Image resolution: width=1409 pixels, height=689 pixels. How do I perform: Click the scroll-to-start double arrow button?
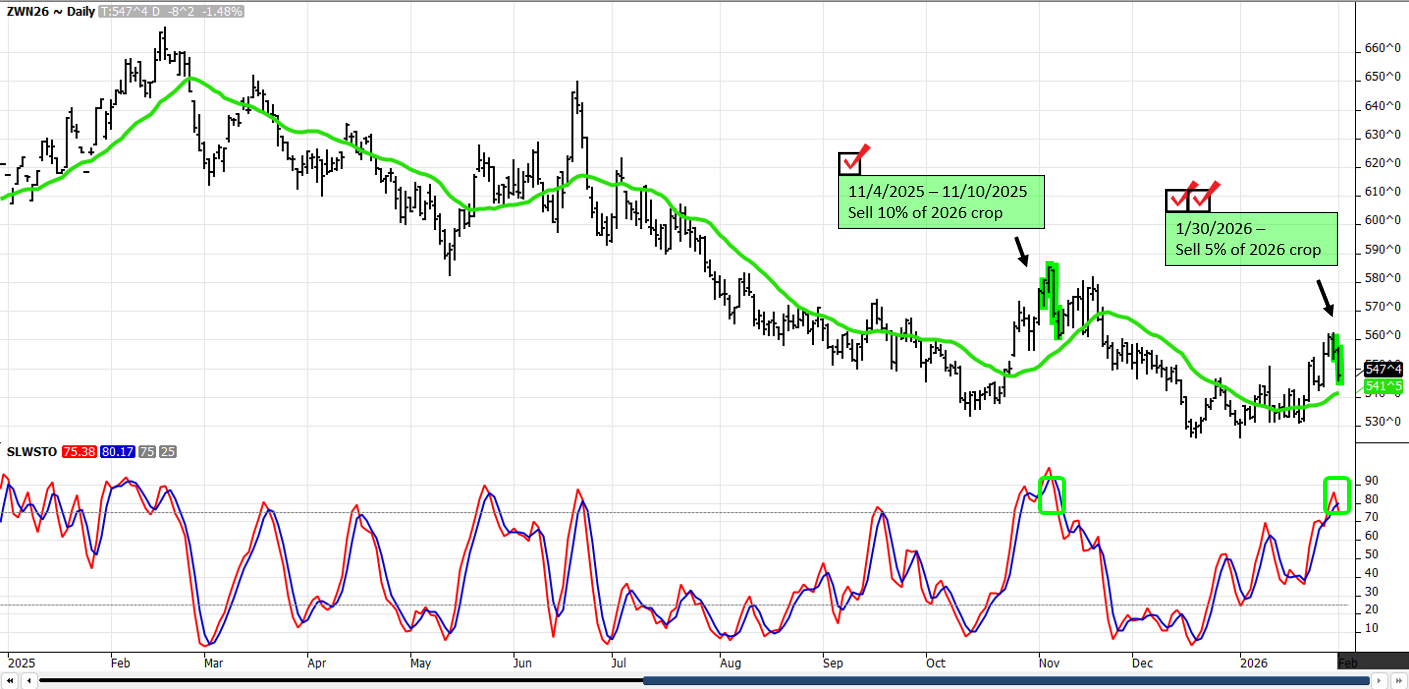(x=9, y=681)
